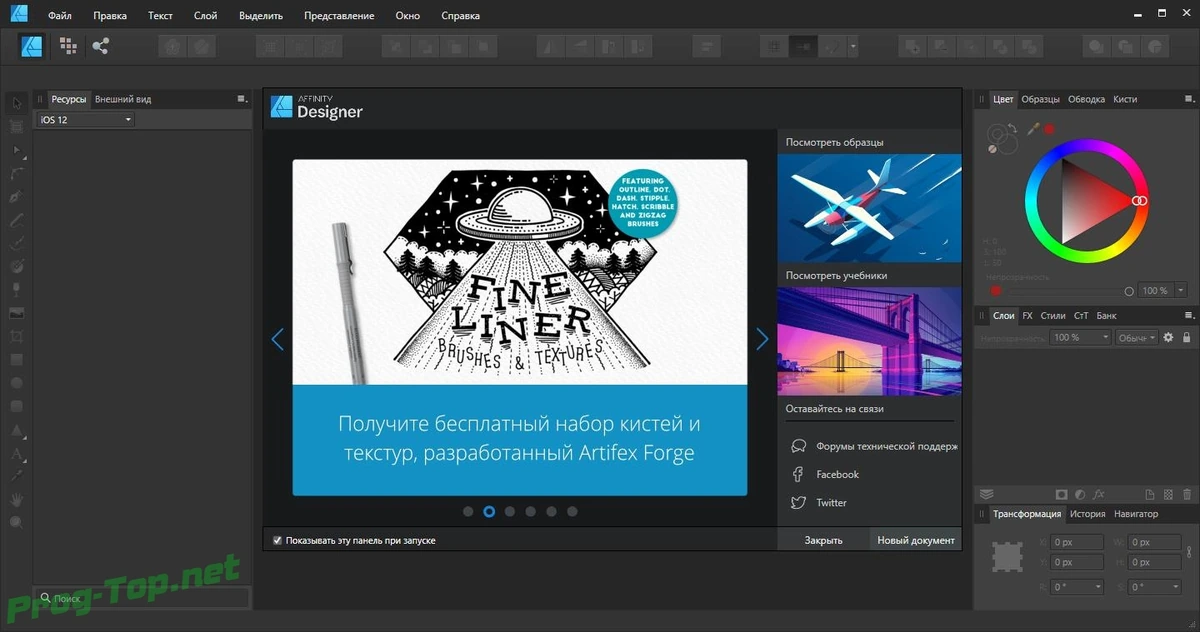Viewport: 1200px width, 632px height.
Task: Switch to the Внешний вид tab
Action: coord(123,99)
